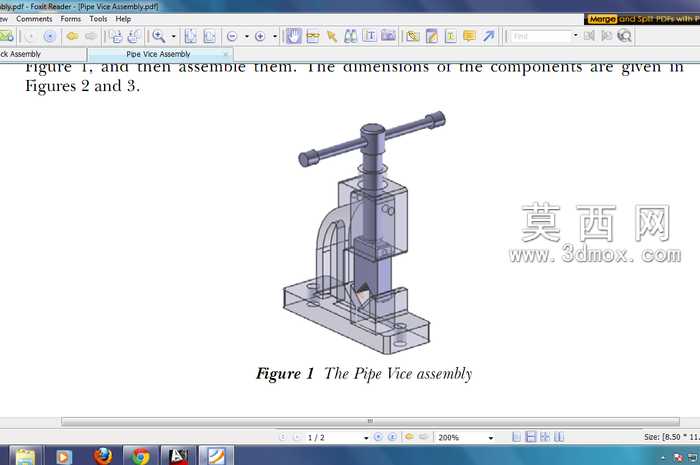Select the magnifier zoom tool
This screenshot has height=465, width=700.
point(158,36)
